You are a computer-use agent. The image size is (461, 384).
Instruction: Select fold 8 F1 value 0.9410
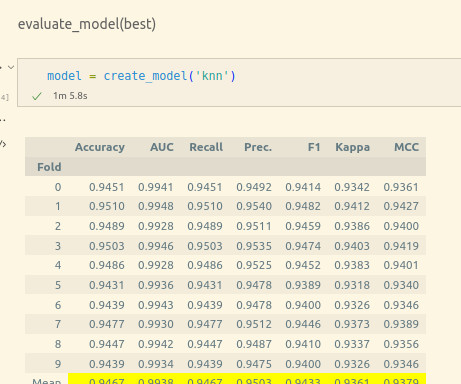coord(303,344)
